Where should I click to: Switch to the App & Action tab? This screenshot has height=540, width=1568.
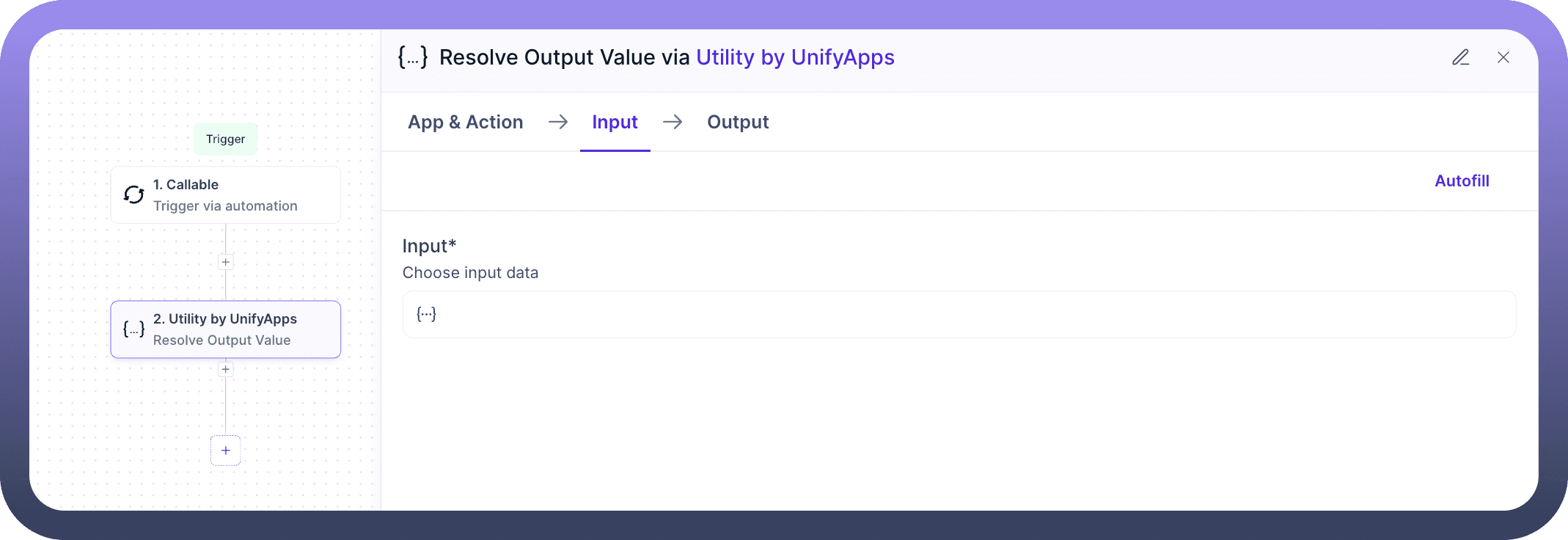(465, 122)
